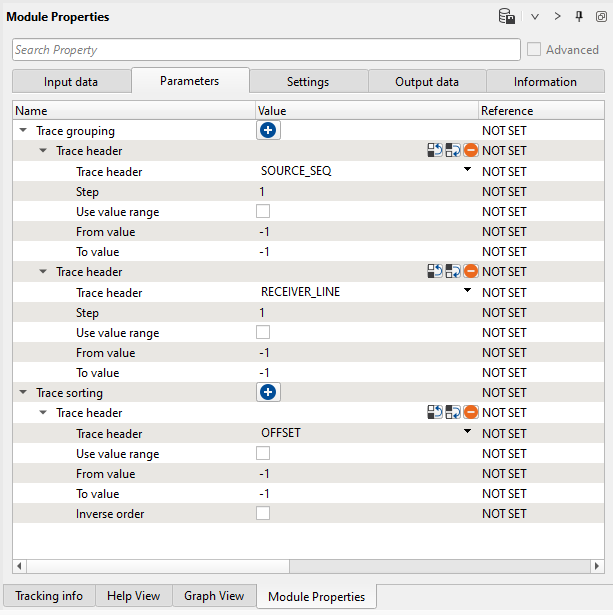The width and height of the screenshot is (613, 615).
Task: Switch to the Help View tab
Action: (133, 596)
